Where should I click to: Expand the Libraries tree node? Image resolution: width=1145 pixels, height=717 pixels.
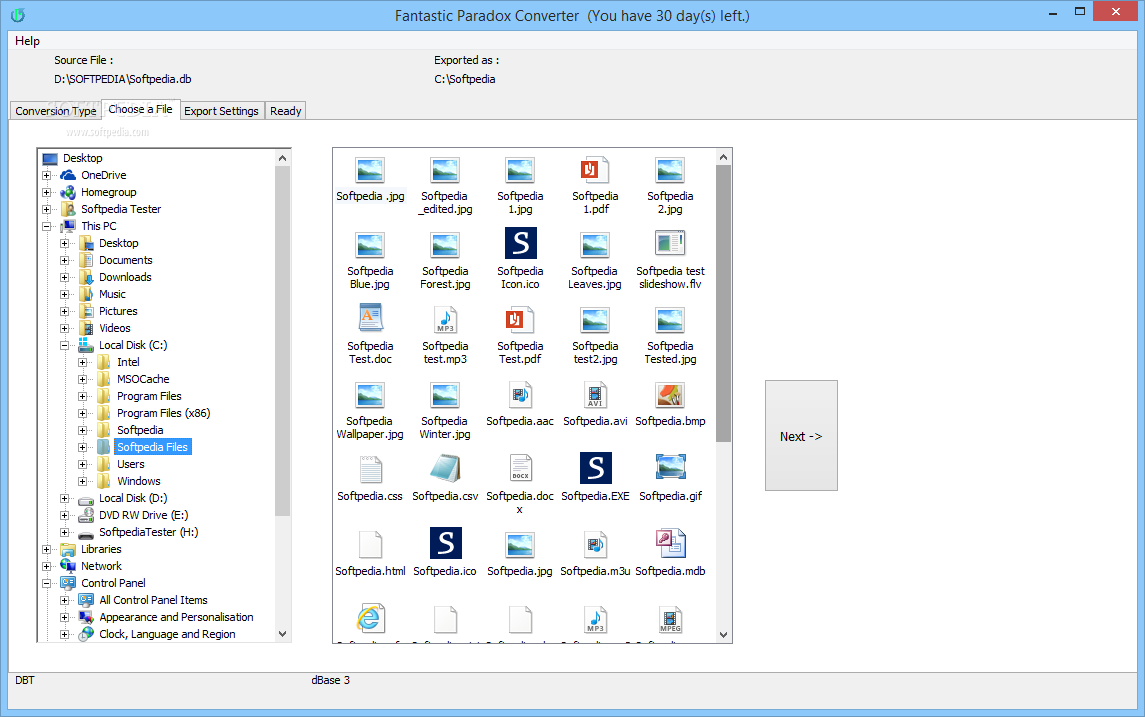[x=47, y=549]
